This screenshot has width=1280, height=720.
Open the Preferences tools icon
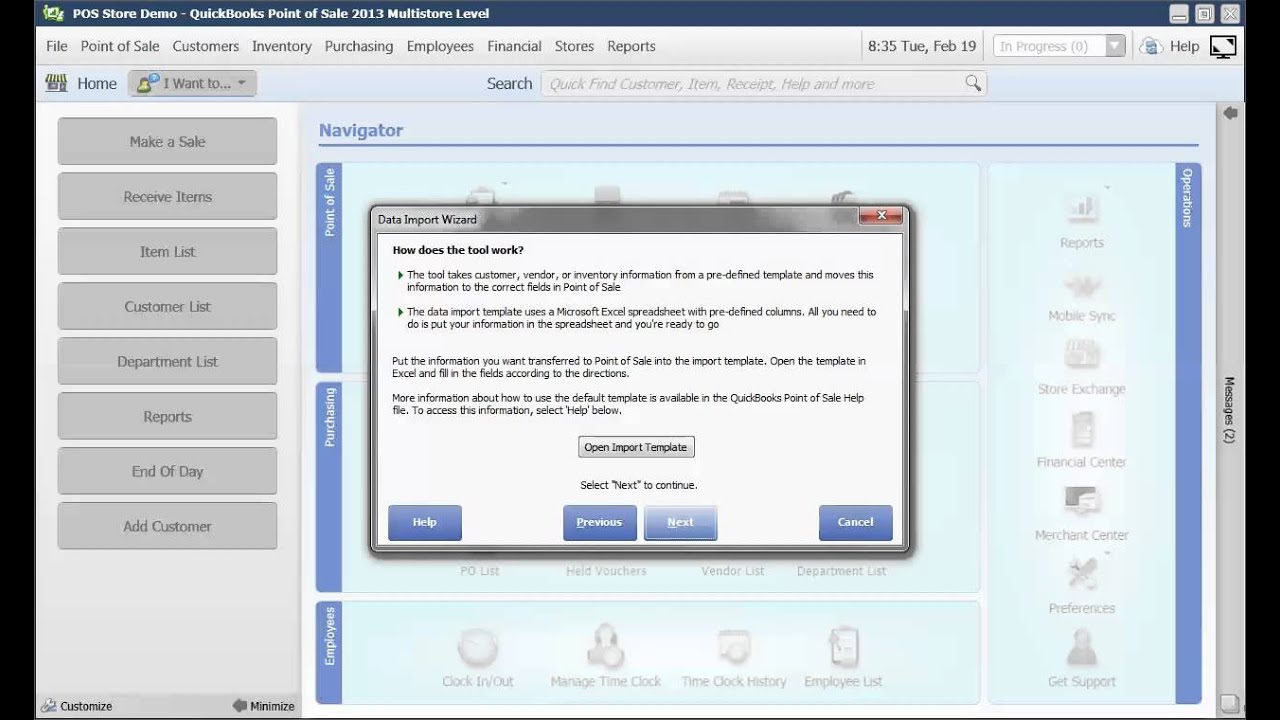click(x=1082, y=574)
